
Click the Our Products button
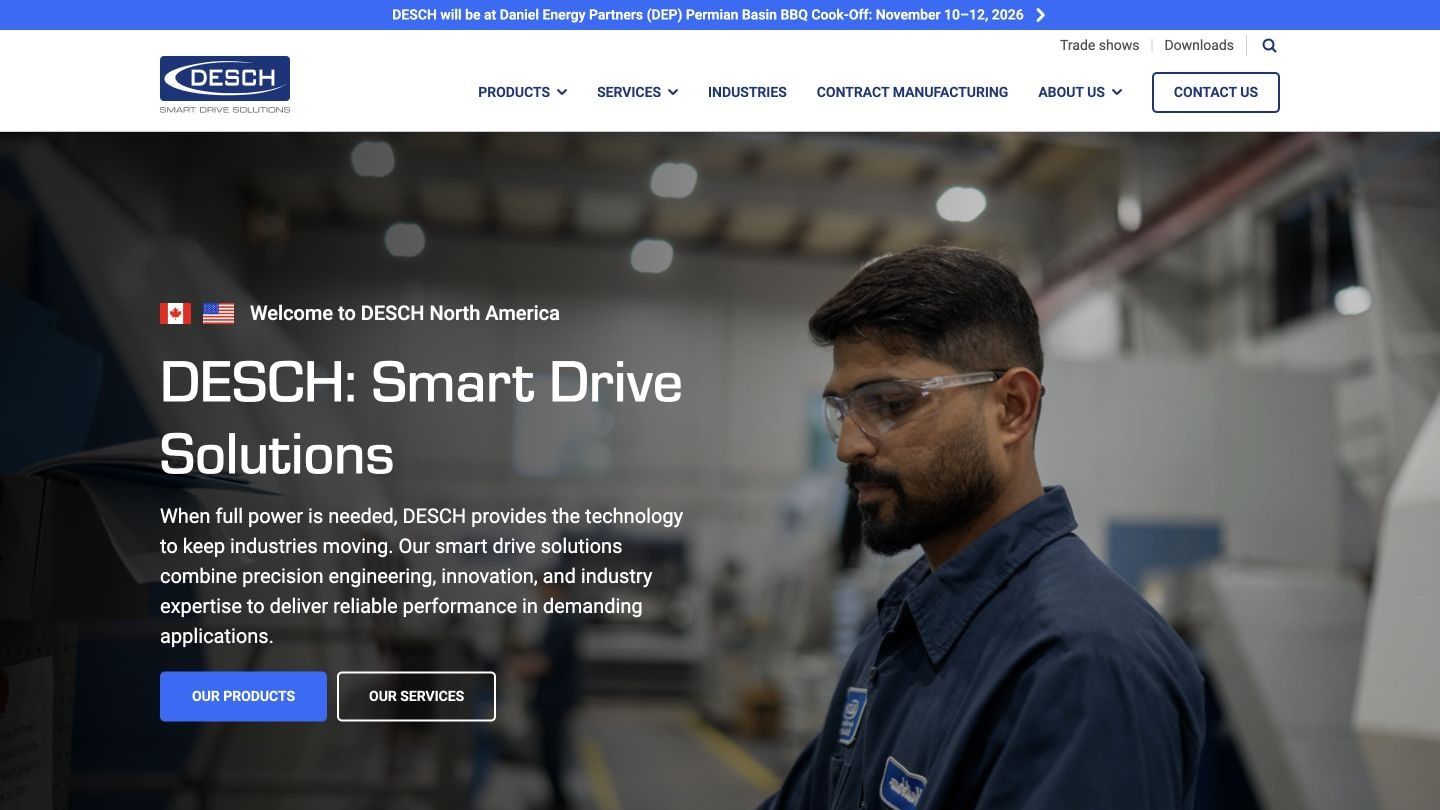click(243, 696)
